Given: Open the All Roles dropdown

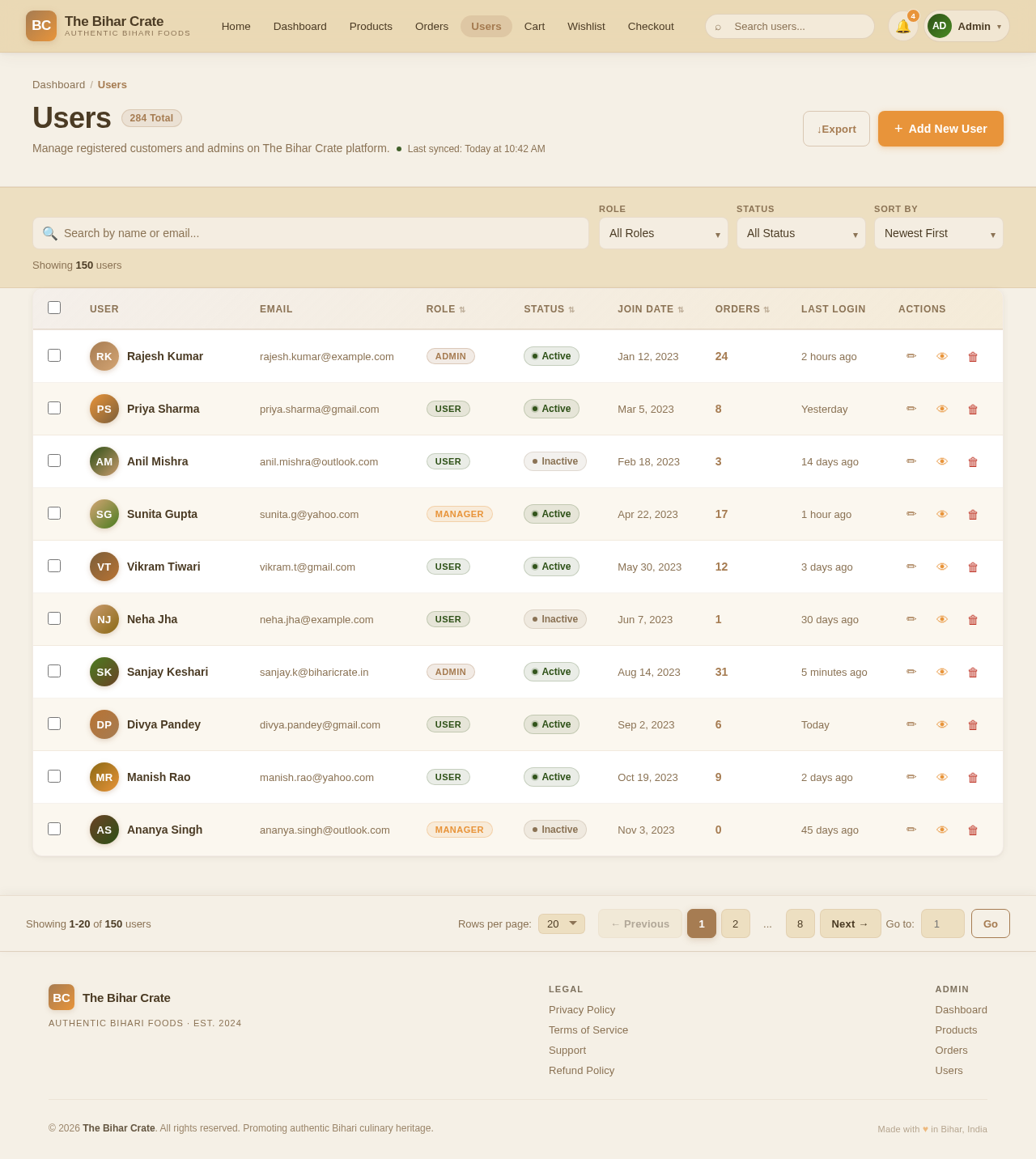Looking at the screenshot, I should (x=664, y=233).
